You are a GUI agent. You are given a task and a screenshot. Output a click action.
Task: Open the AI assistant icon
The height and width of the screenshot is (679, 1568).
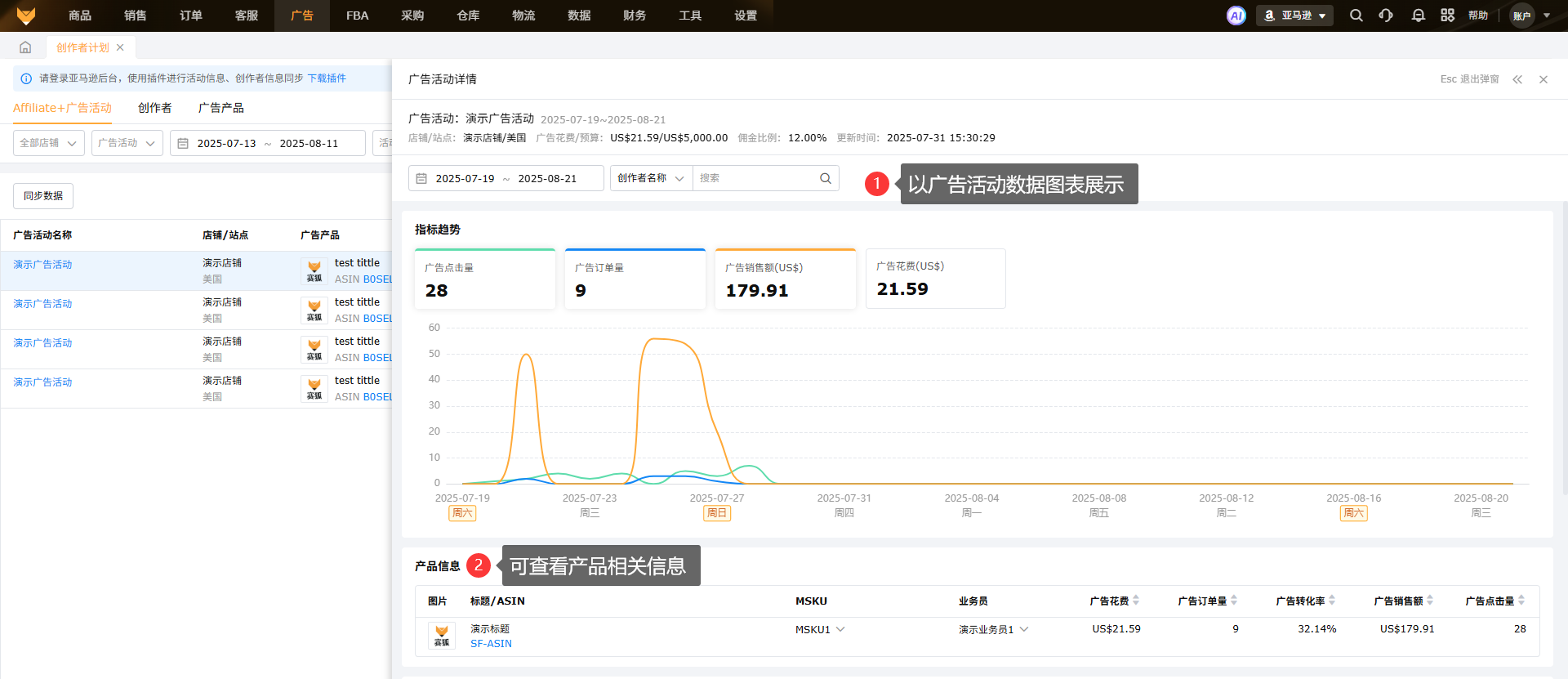coord(1236,16)
